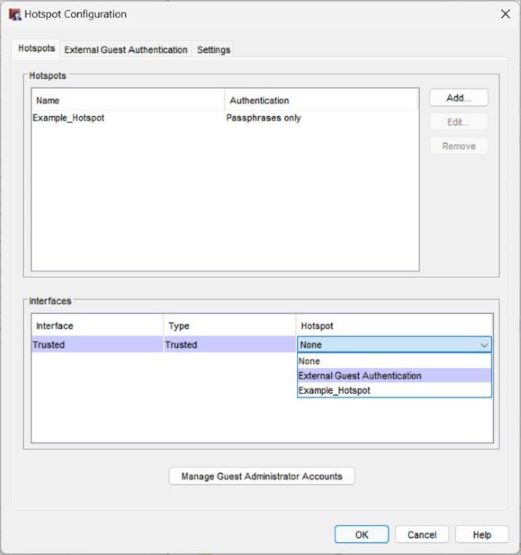
Task: Click the Interface column header
Action: [x=98, y=326]
